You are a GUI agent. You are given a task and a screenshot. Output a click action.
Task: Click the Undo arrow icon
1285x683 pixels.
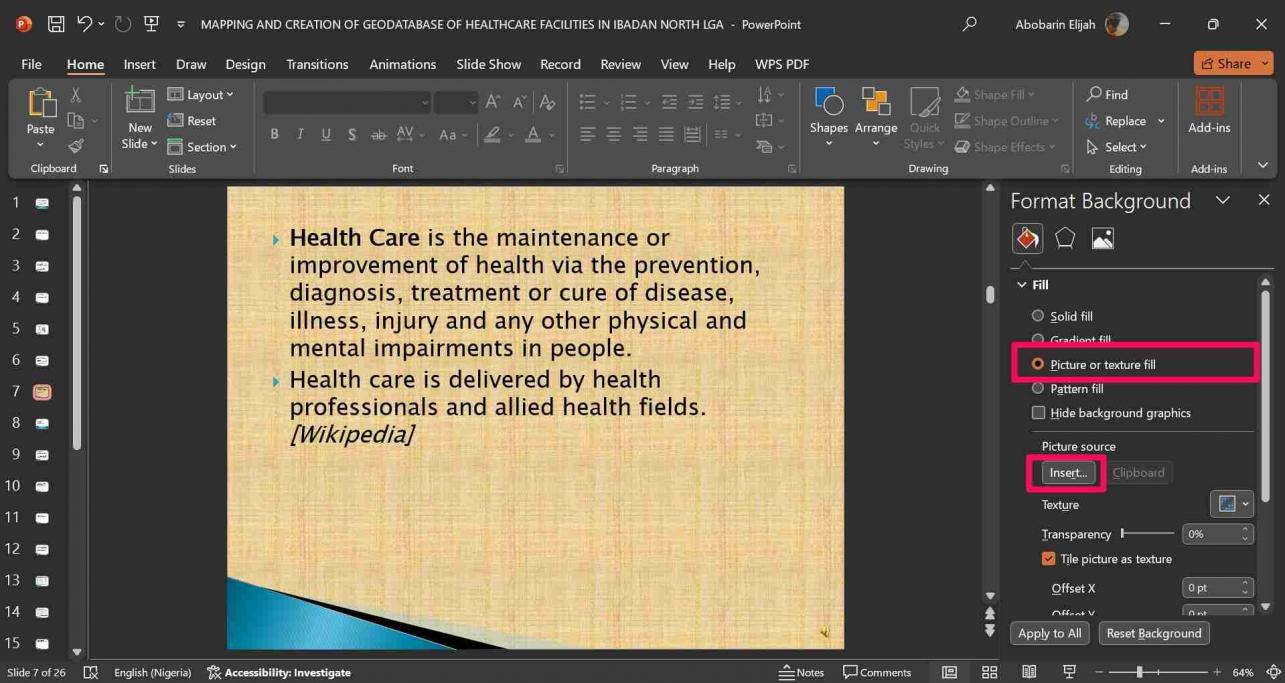click(x=85, y=24)
